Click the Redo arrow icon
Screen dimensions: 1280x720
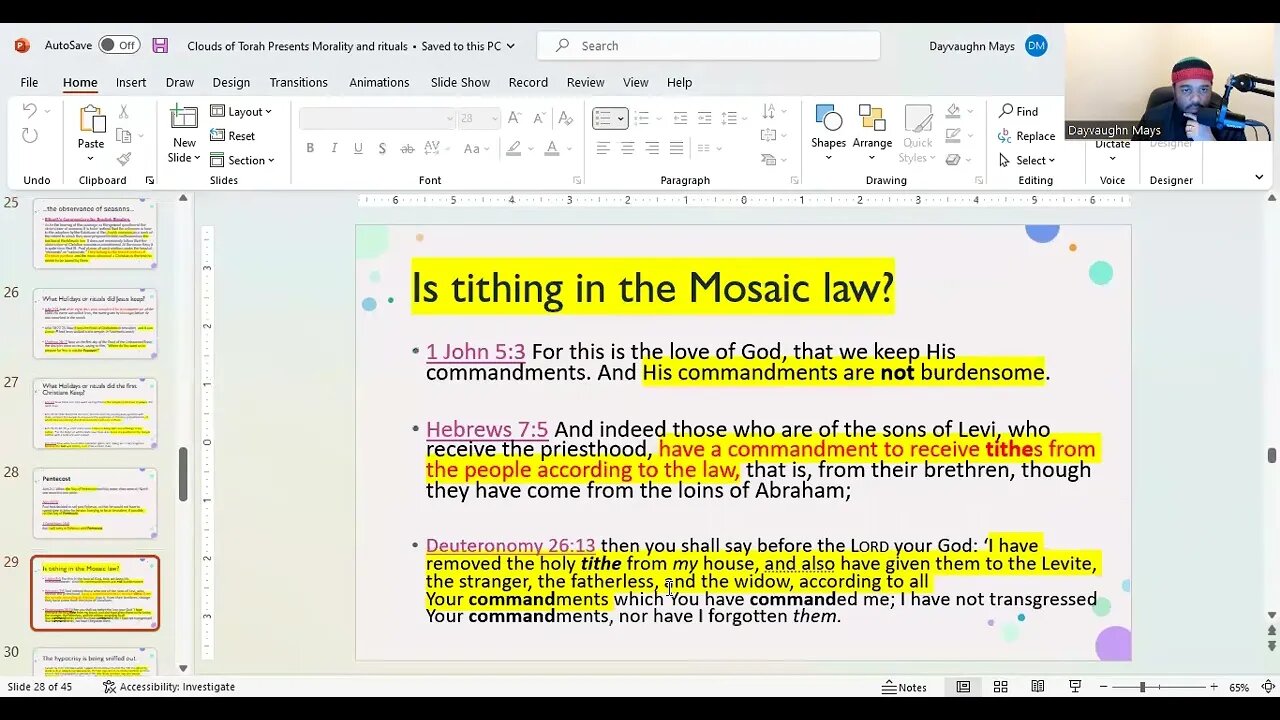pos(30,136)
